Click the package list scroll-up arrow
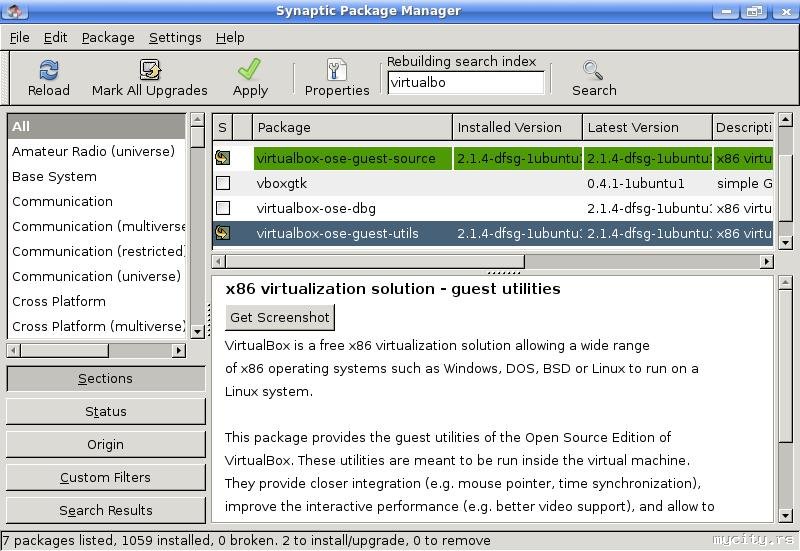 (786, 120)
